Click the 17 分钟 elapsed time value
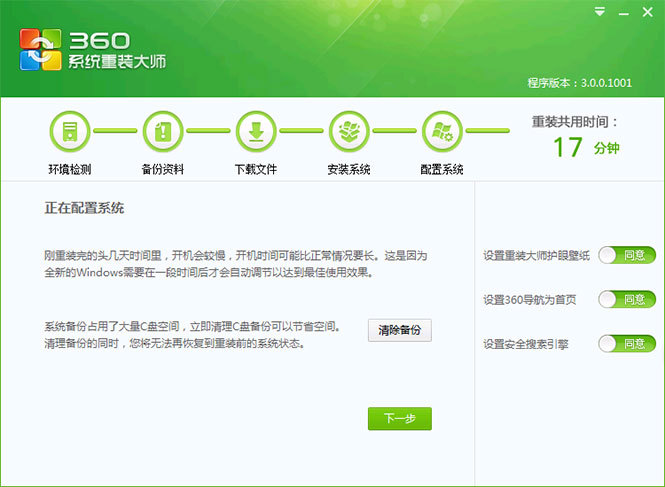The width and height of the screenshot is (665, 487). (587, 147)
